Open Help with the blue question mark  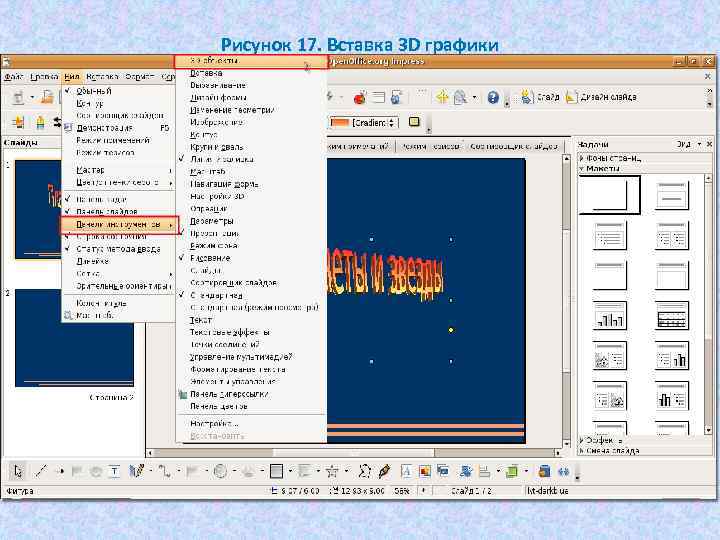point(493,97)
